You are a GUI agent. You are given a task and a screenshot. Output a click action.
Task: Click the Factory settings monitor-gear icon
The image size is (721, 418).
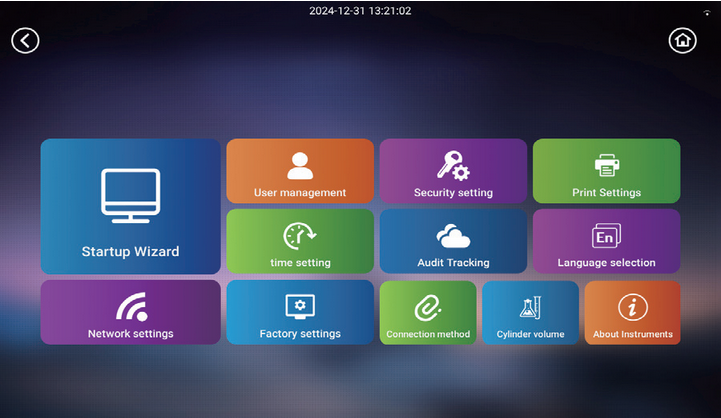[x=300, y=306]
